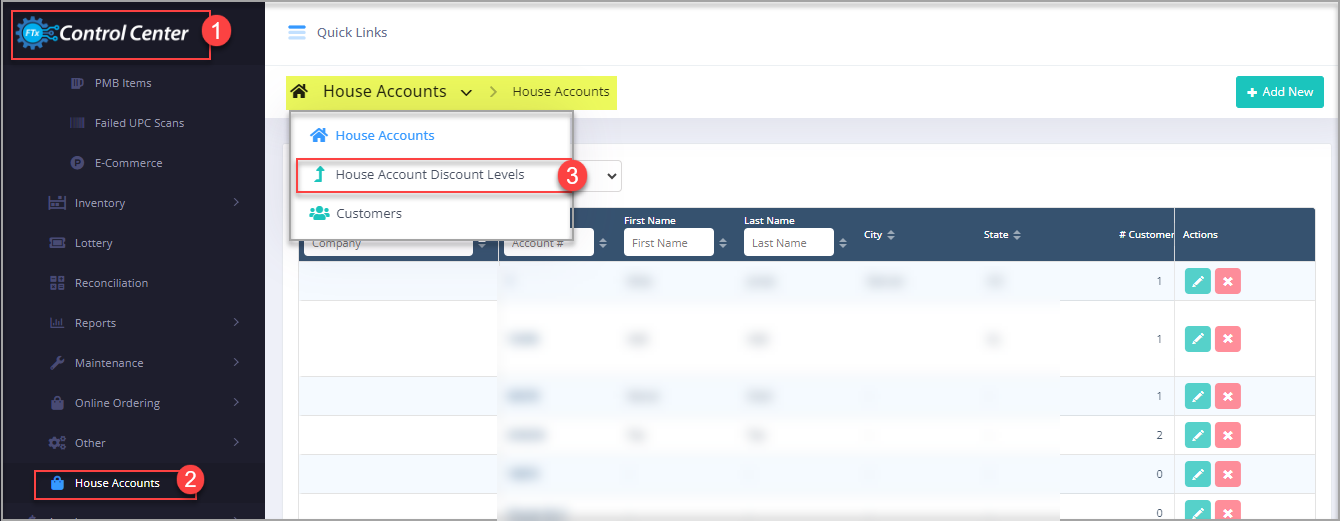Image resolution: width=1340 pixels, height=521 pixels.
Task: Click the edit pencil icon in second row
Action: [x=1197, y=339]
